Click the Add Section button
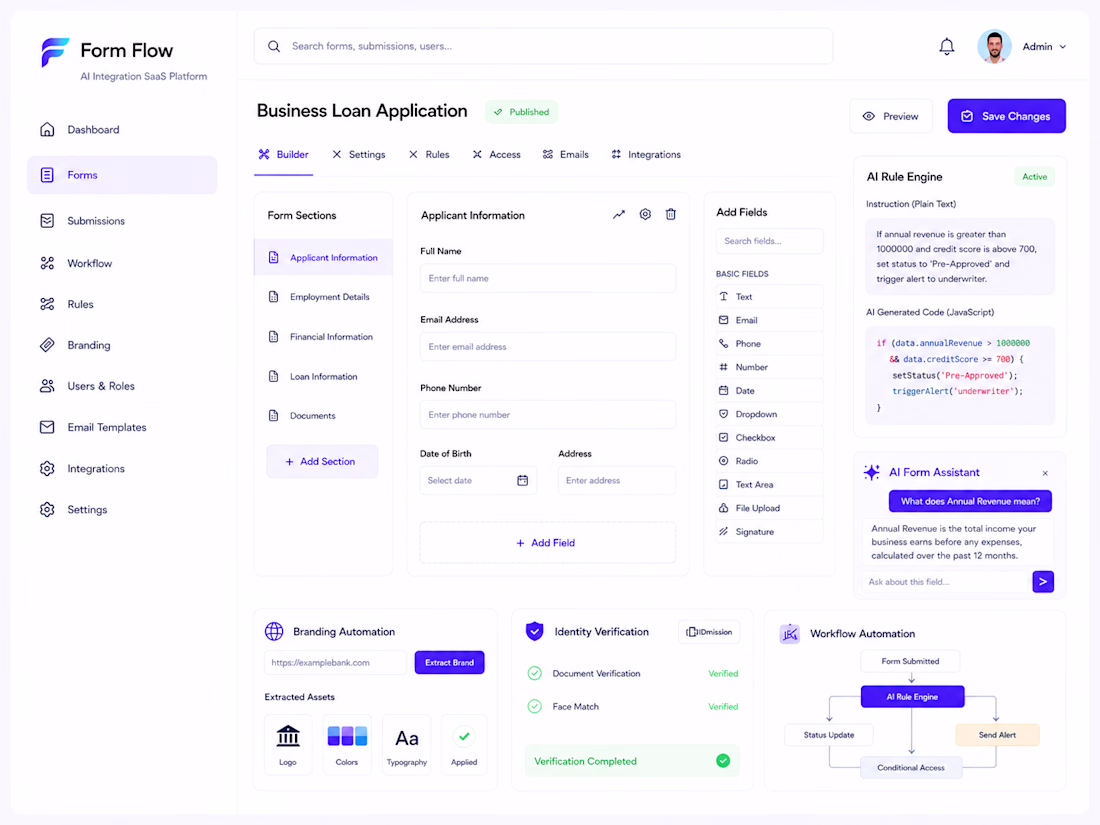This screenshot has width=1100, height=825. tap(322, 462)
